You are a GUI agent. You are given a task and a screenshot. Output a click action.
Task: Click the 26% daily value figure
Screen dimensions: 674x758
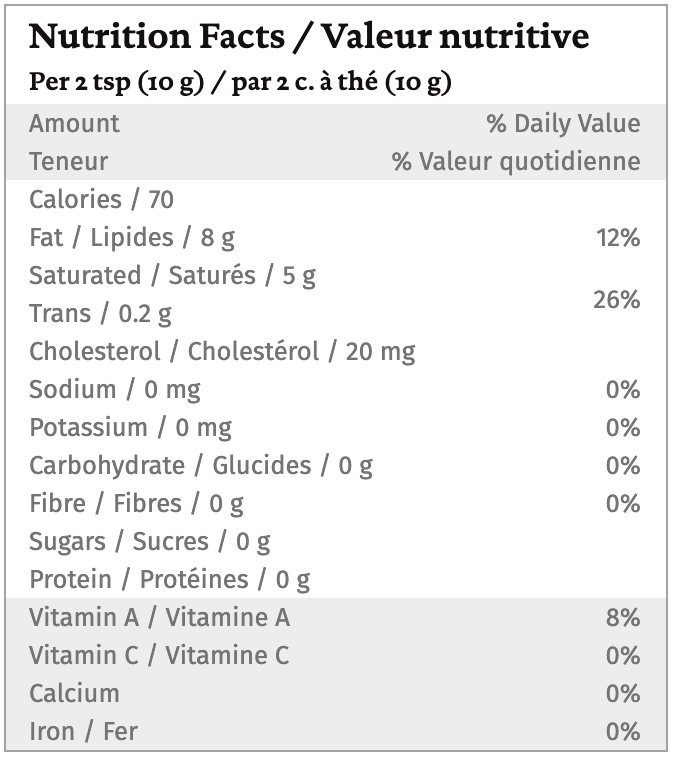click(616, 299)
